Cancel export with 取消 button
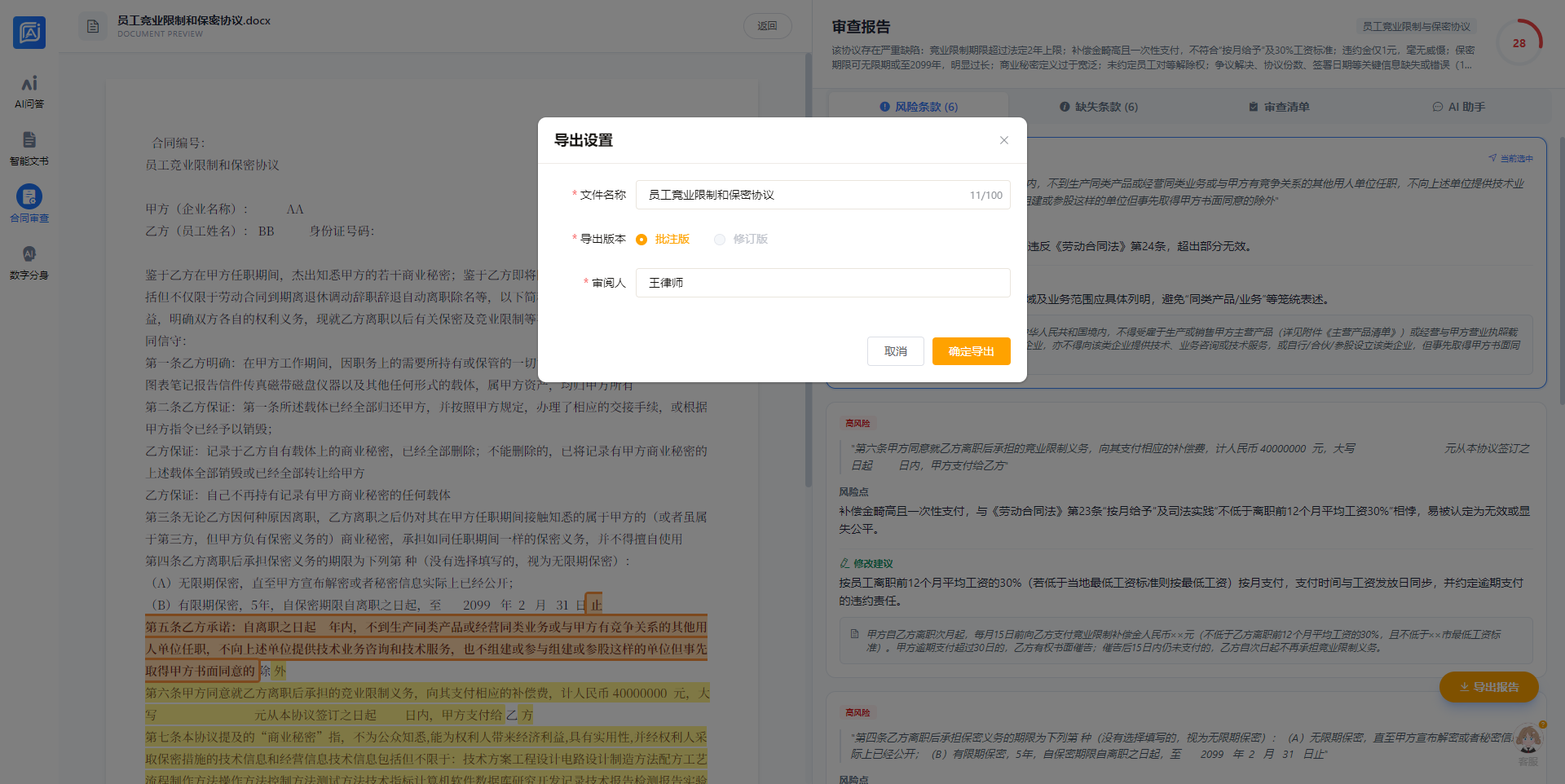The image size is (1565, 784). 895,351
